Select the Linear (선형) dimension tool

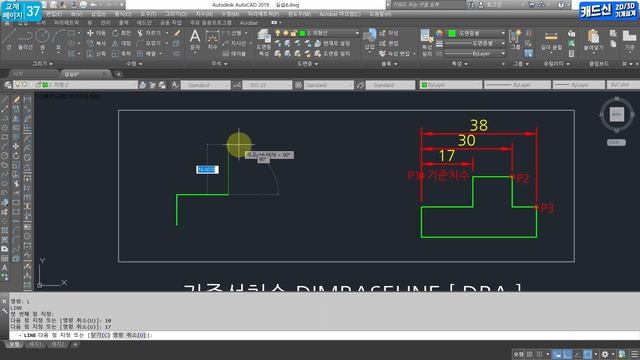[x=233, y=33]
